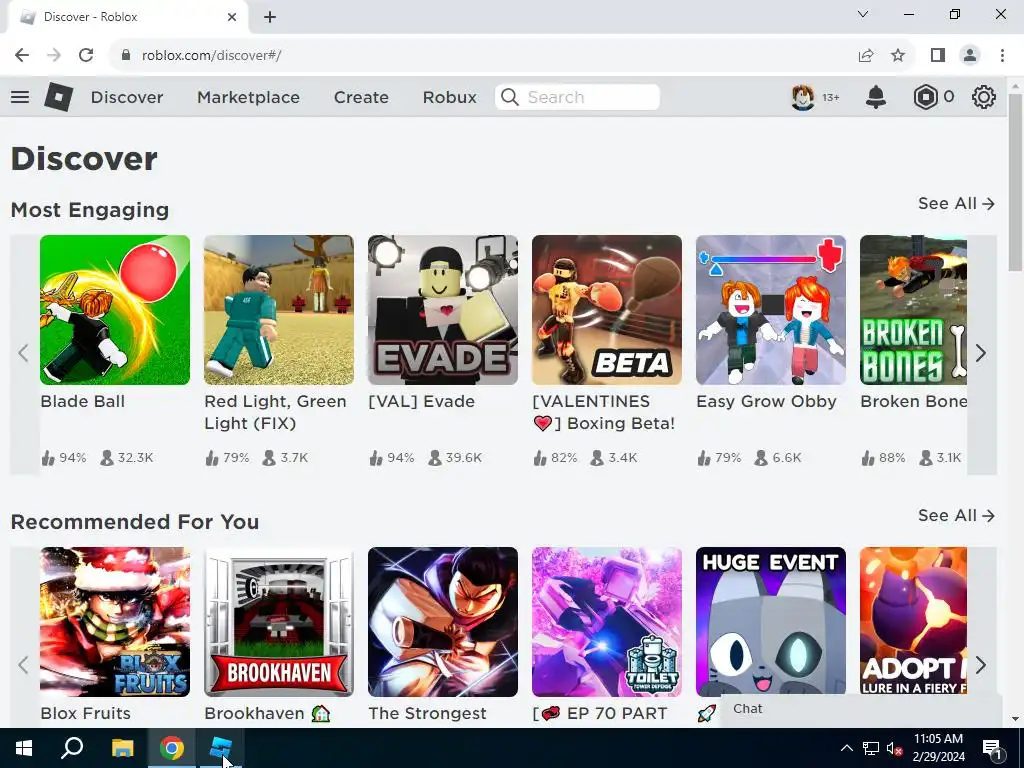Click the browser address bar URL

coord(211,56)
